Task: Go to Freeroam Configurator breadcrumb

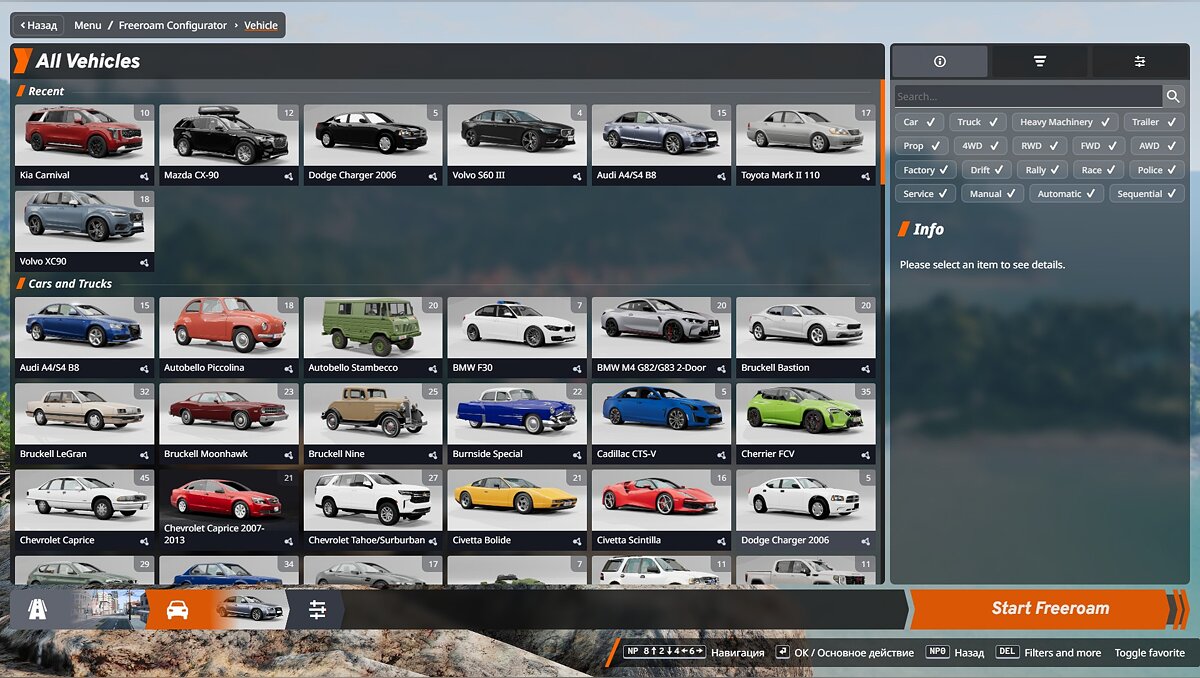Action: point(173,25)
